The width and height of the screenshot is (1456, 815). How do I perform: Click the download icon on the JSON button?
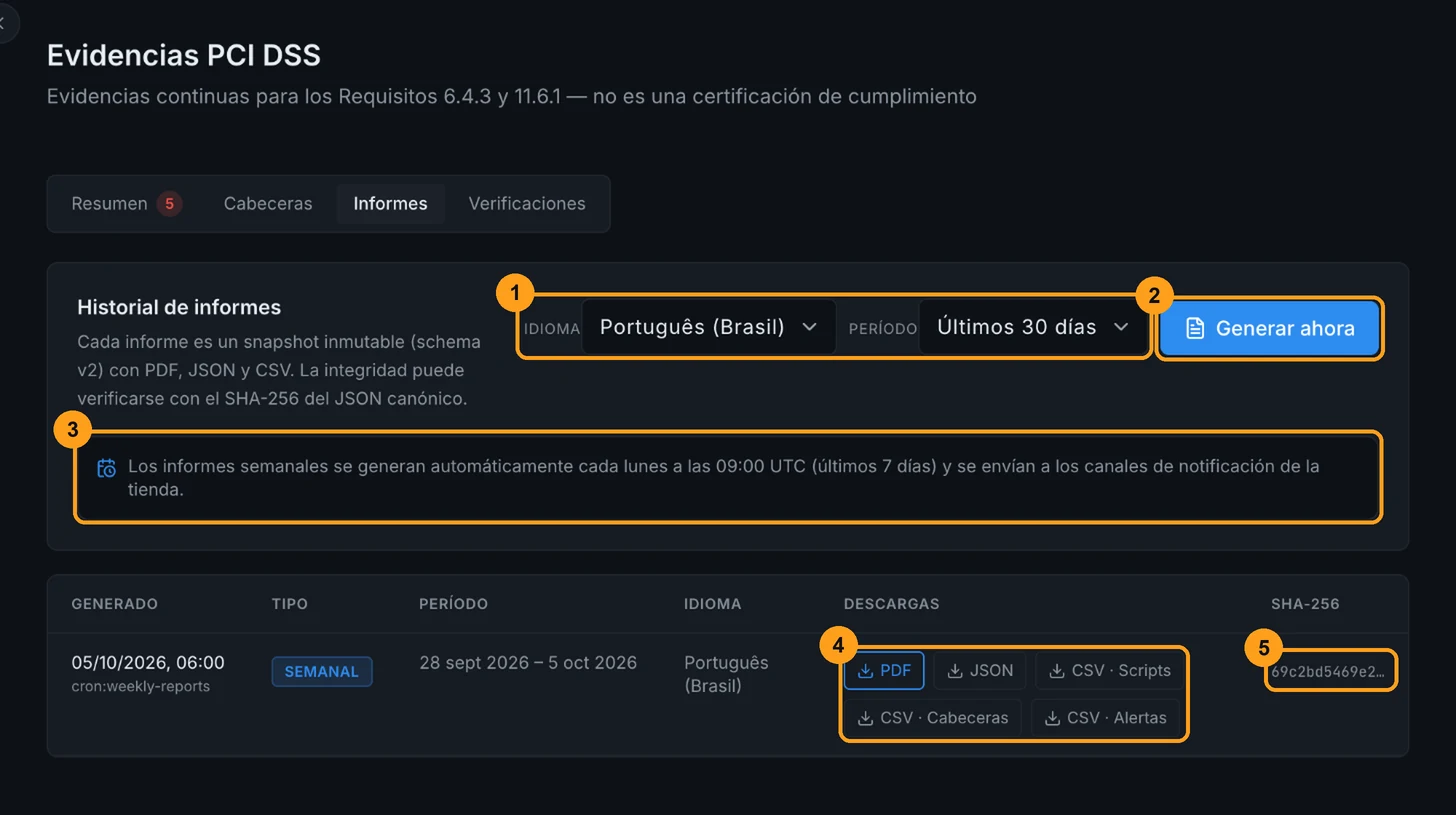click(x=955, y=671)
